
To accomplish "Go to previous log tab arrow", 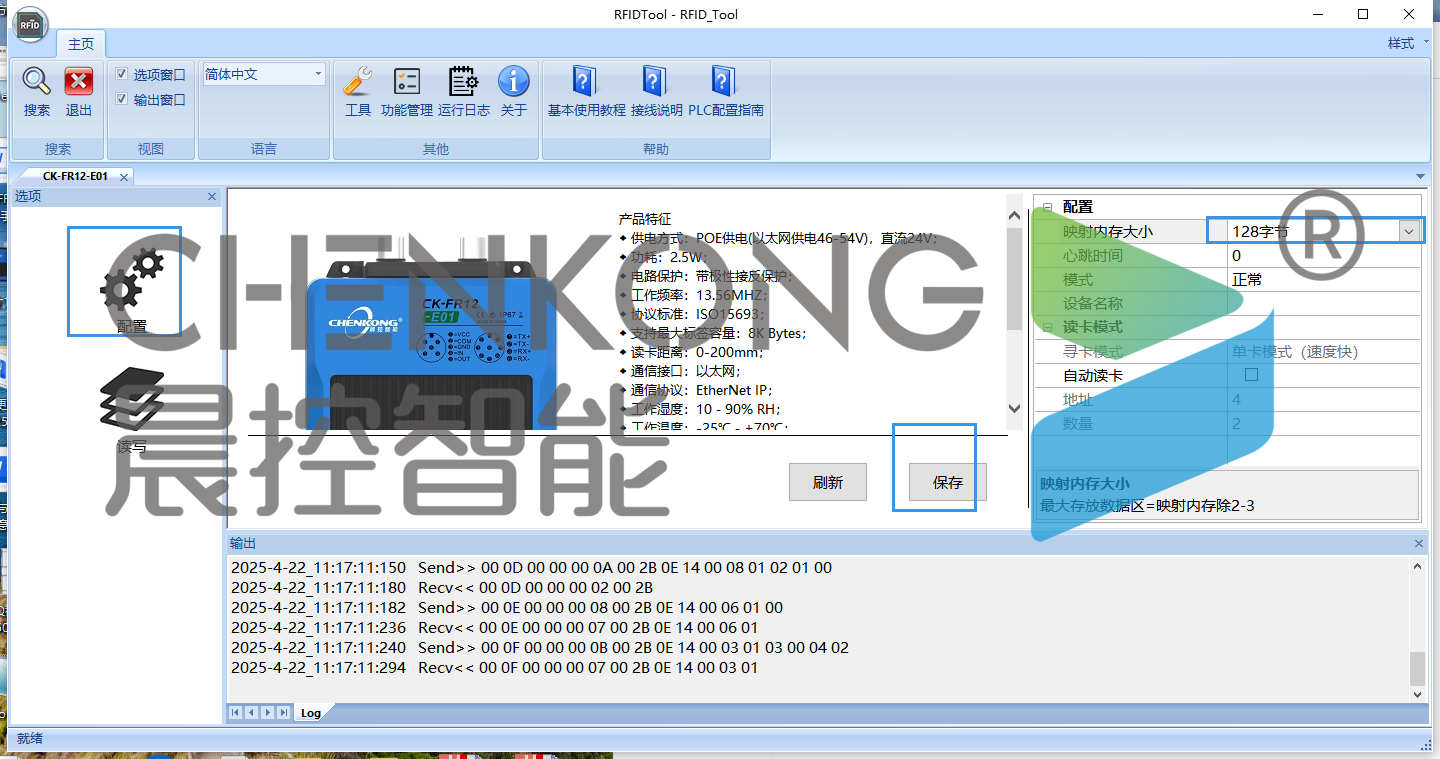I will pyautogui.click(x=251, y=713).
